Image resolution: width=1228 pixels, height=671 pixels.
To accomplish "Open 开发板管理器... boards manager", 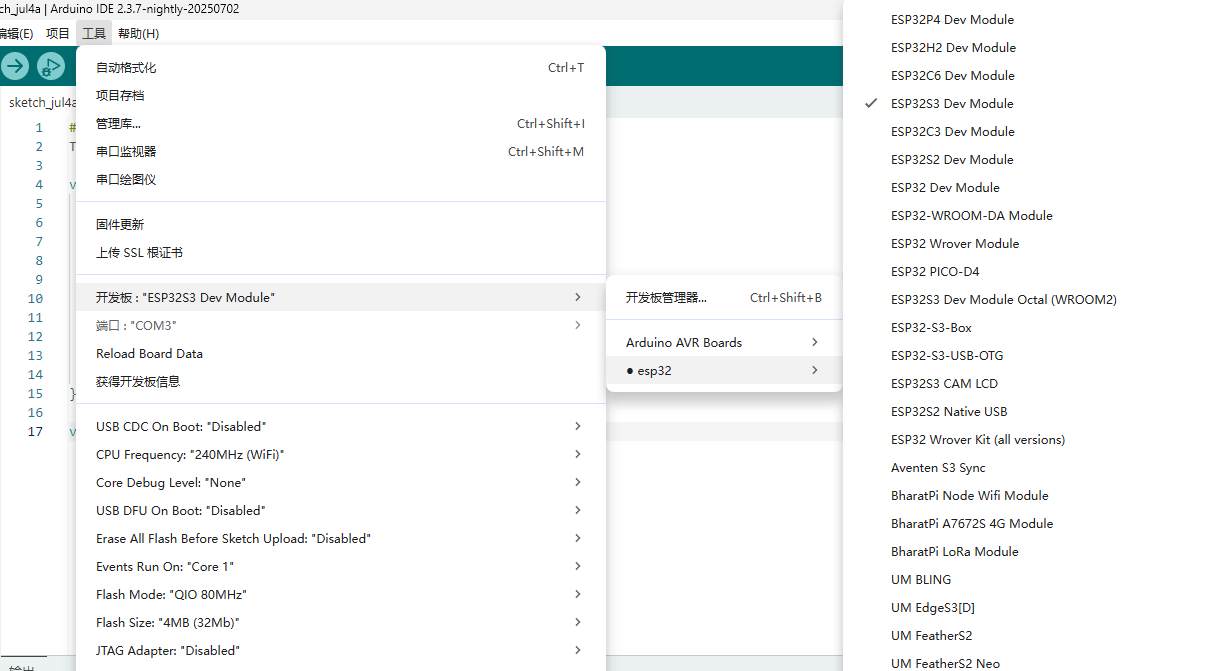I will click(724, 298).
